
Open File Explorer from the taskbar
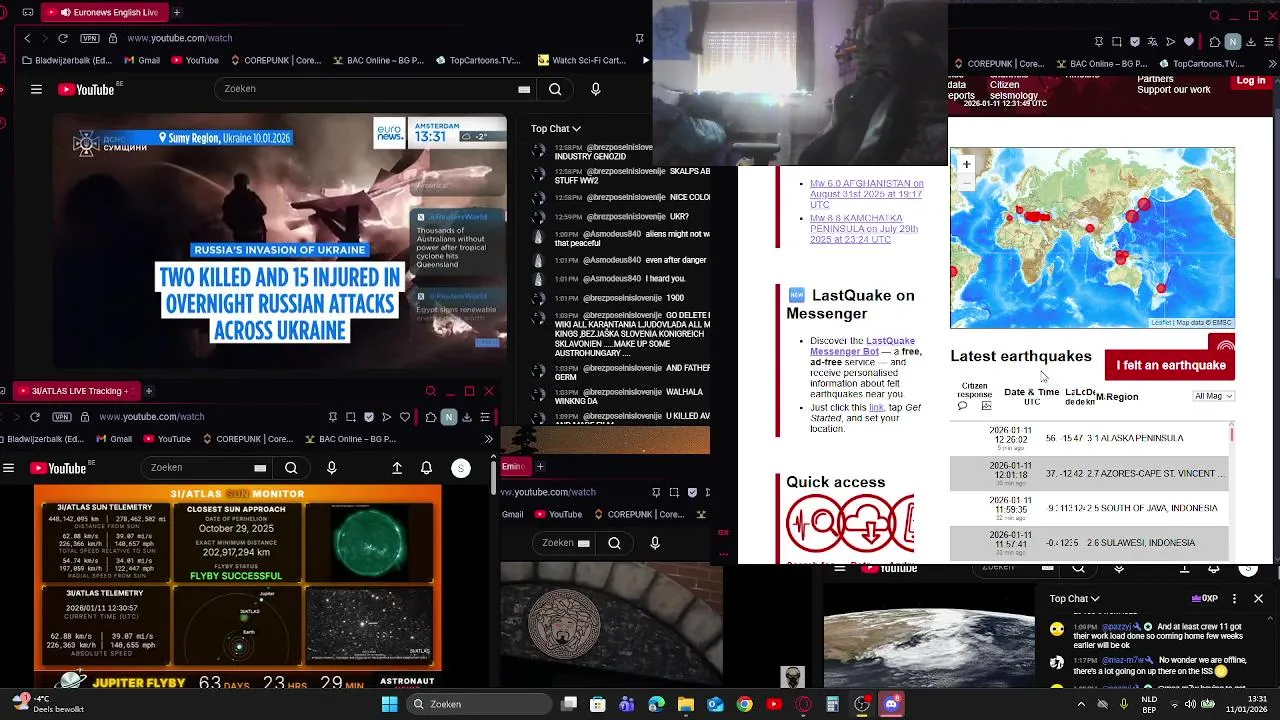[x=686, y=704]
